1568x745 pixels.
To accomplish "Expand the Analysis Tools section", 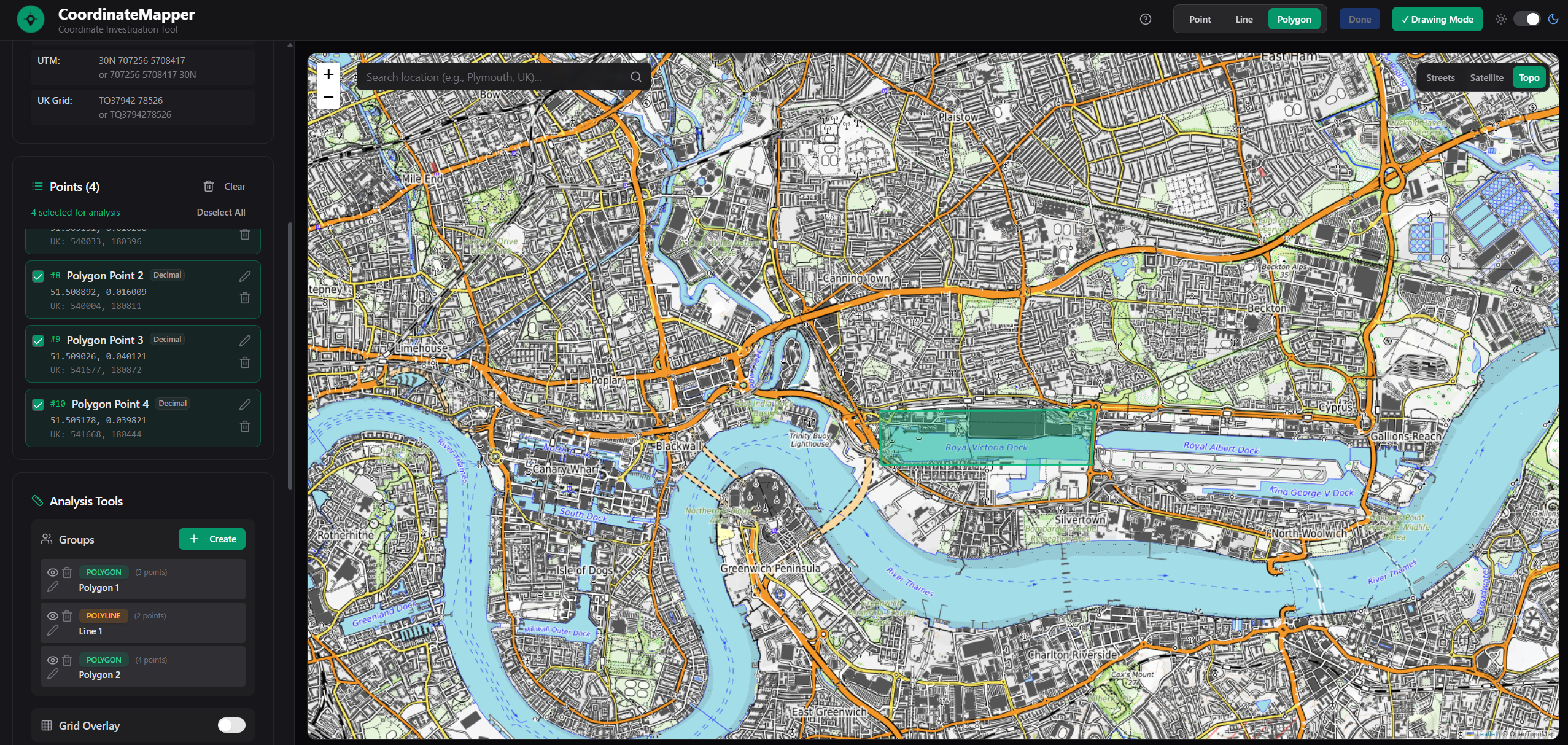I will [85, 501].
